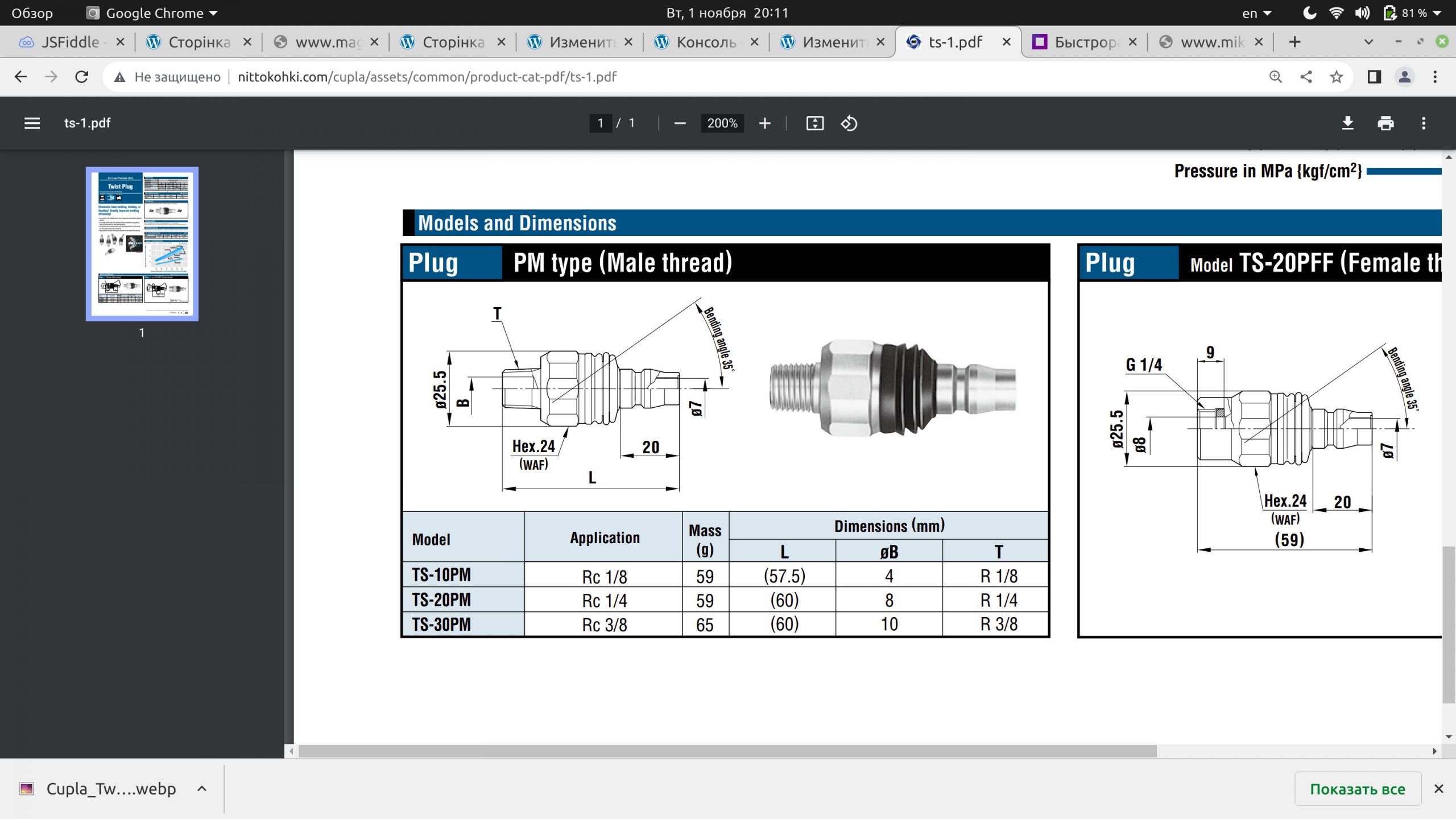
Task: Reload the current page
Action: (82, 77)
